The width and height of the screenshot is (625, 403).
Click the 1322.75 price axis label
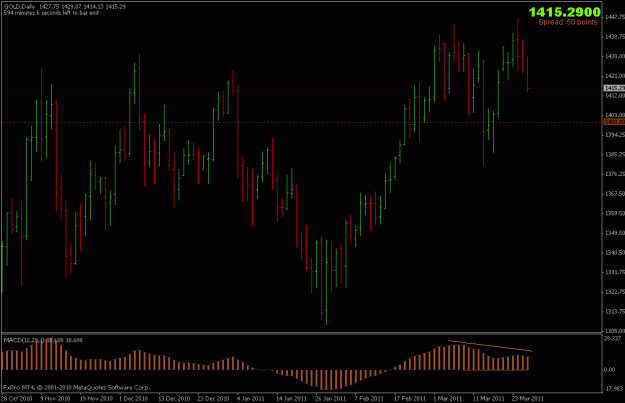(x=615, y=292)
